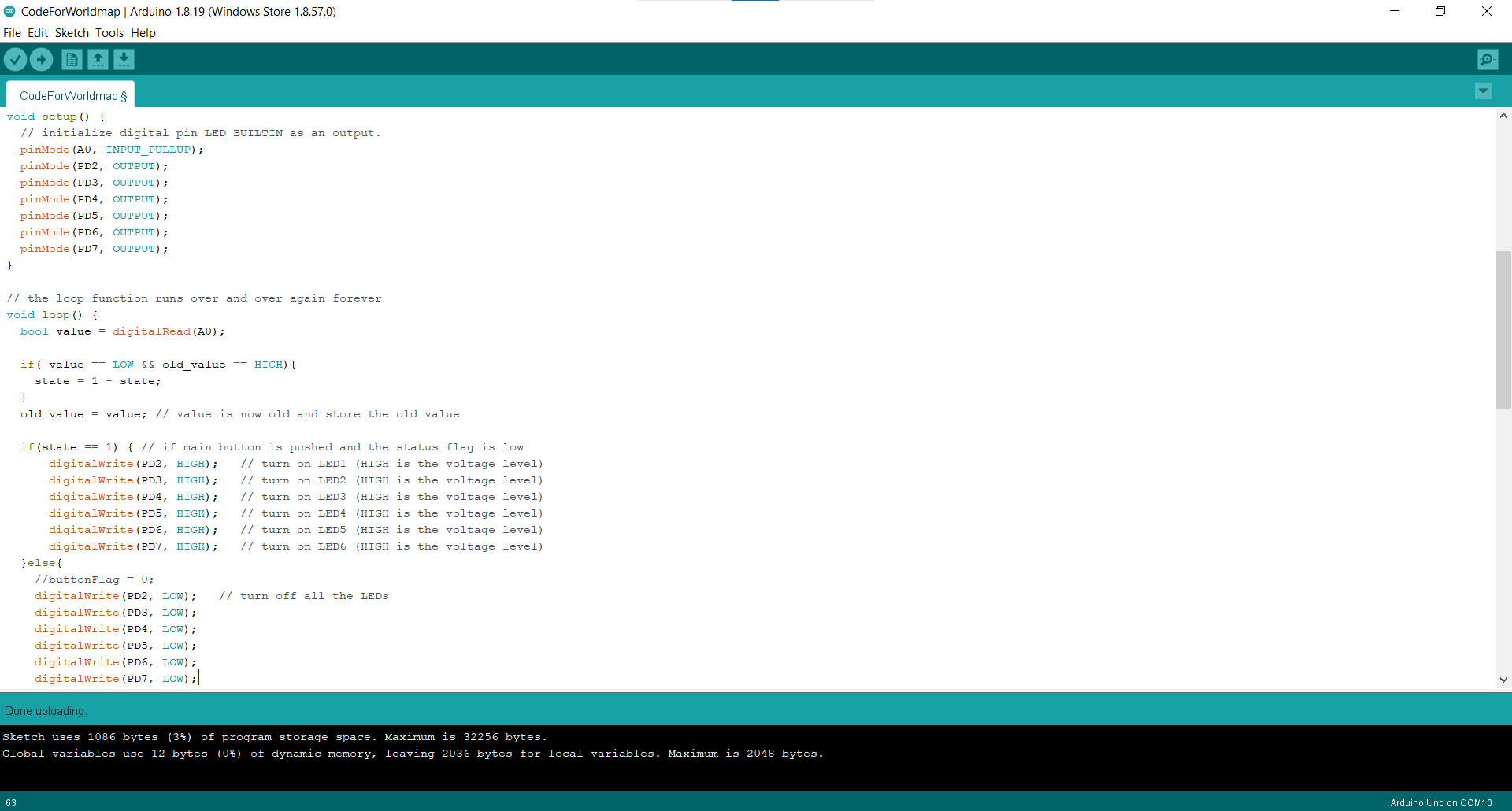This screenshot has height=811, width=1512.
Task: Click the 'pinMode(PD2, OUTPUT);' line
Action: (94, 166)
